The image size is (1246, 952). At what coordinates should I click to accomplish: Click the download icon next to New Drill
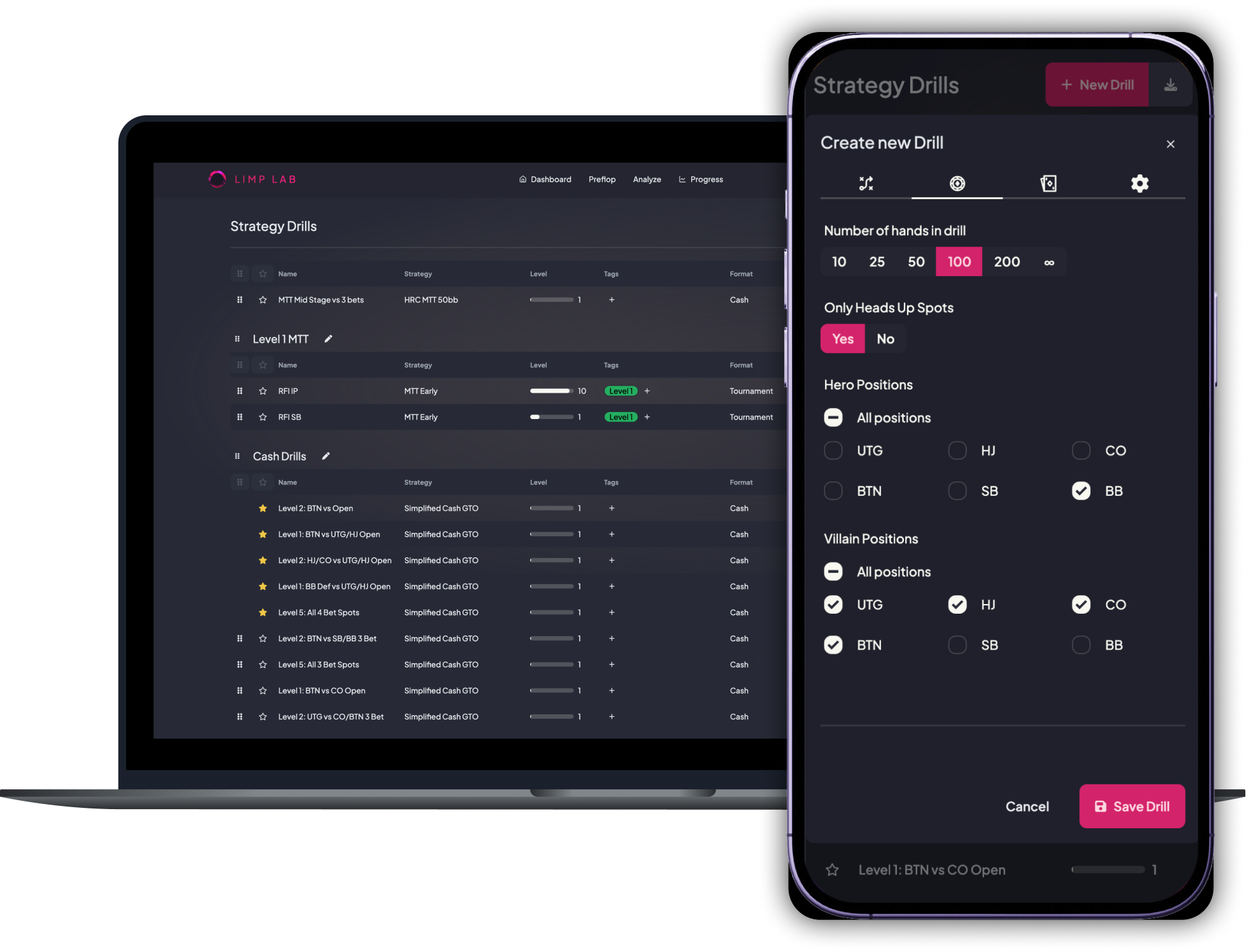(x=1165, y=85)
